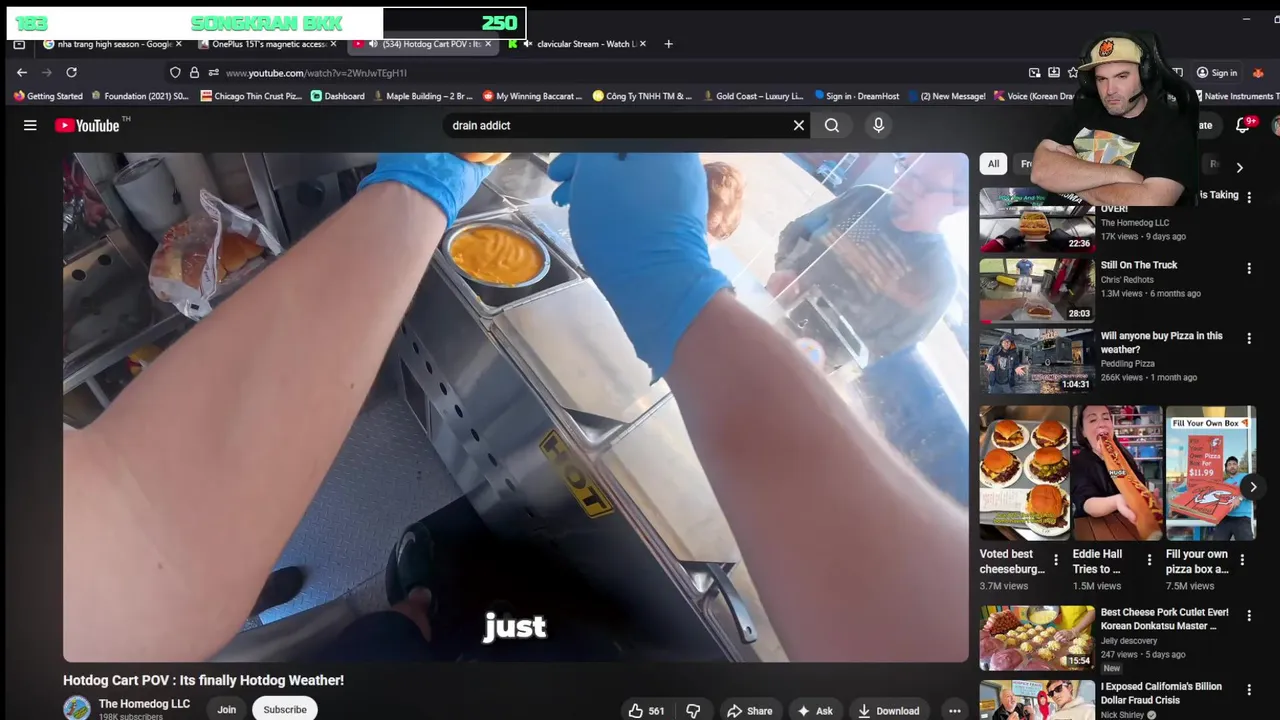Image resolution: width=1280 pixels, height=720 pixels.
Task: Open the Gold Coast Luxury bookmark
Action: point(753,96)
